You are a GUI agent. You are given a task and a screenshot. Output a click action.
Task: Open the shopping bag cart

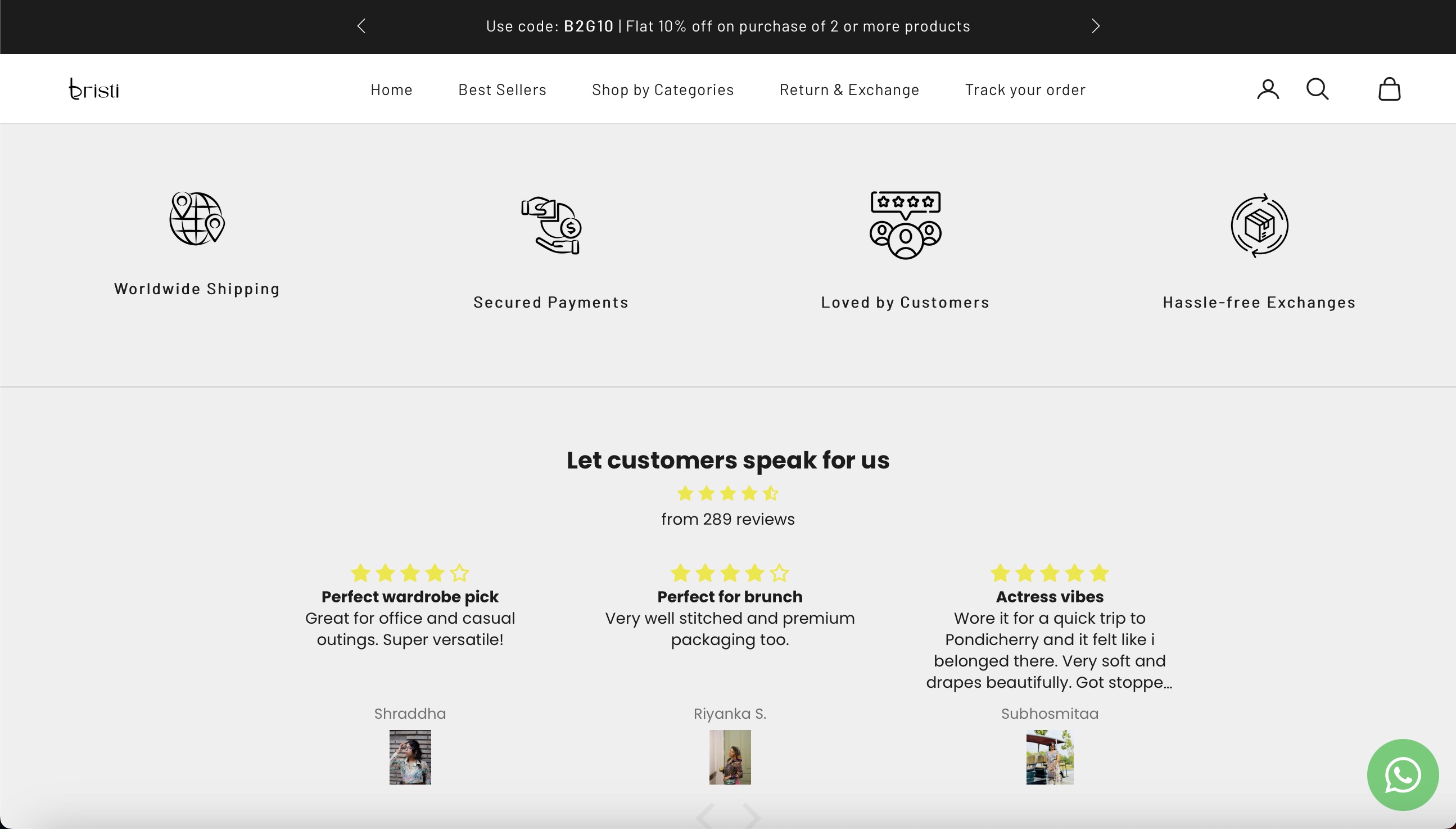coord(1389,89)
